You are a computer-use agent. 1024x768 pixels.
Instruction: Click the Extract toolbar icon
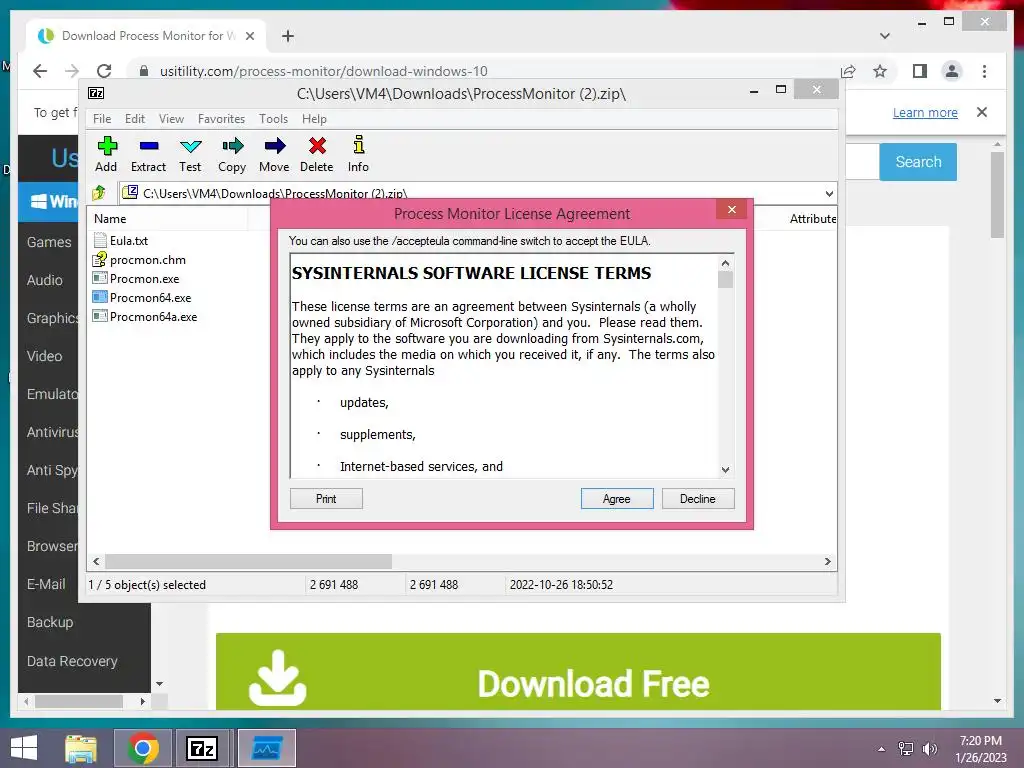(148, 154)
